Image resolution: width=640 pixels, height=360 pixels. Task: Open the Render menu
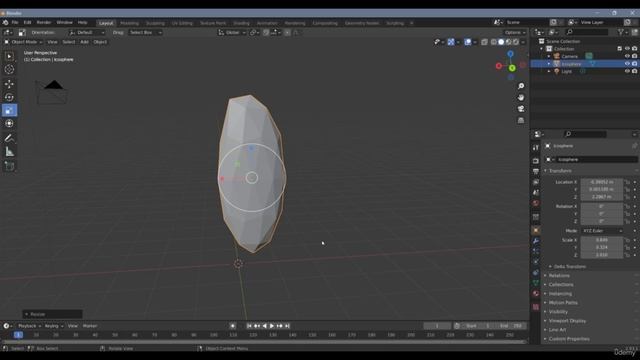tap(44, 22)
